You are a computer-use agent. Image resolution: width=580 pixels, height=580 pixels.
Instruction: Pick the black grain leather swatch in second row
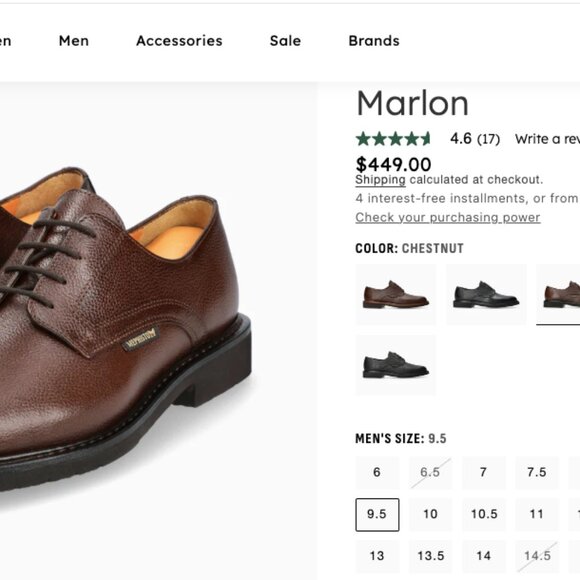tap(396, 365)
